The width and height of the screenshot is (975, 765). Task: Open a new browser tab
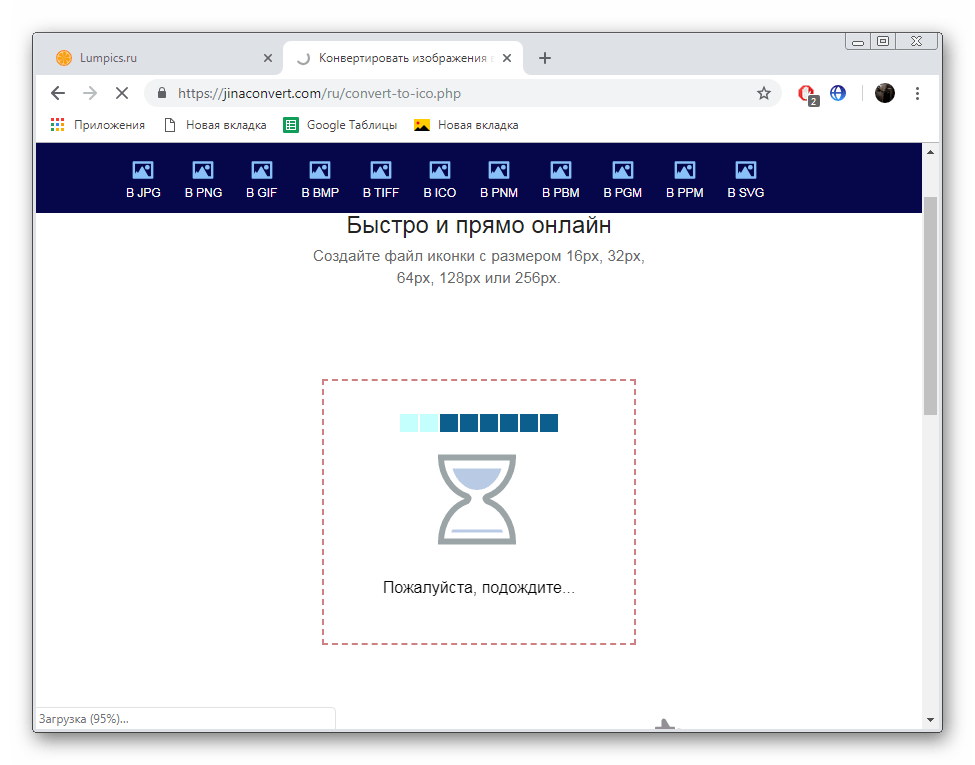coord(545,58)
